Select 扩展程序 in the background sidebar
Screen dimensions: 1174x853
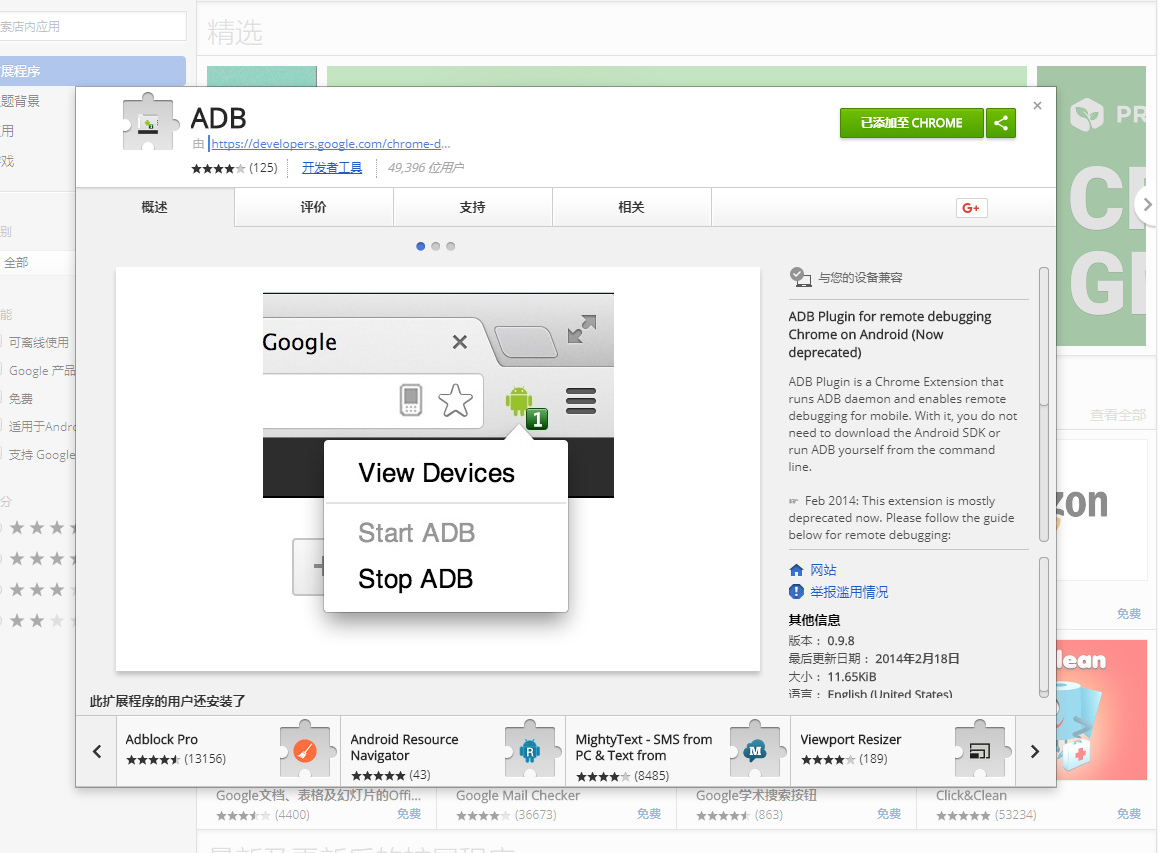tap(93, 71)
